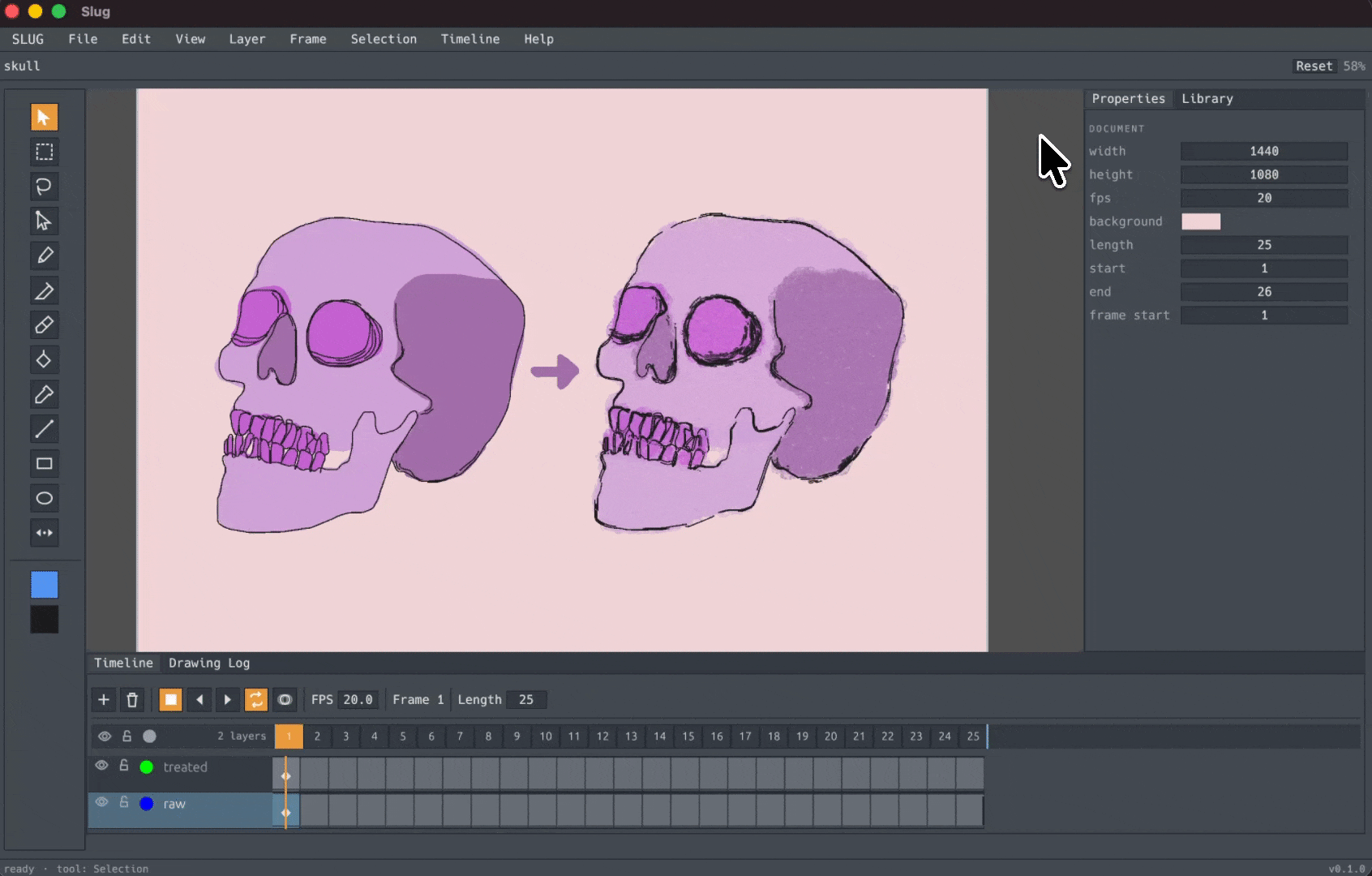Play the animation forward
Screen dimensions: 1372x876
(228, 699)
